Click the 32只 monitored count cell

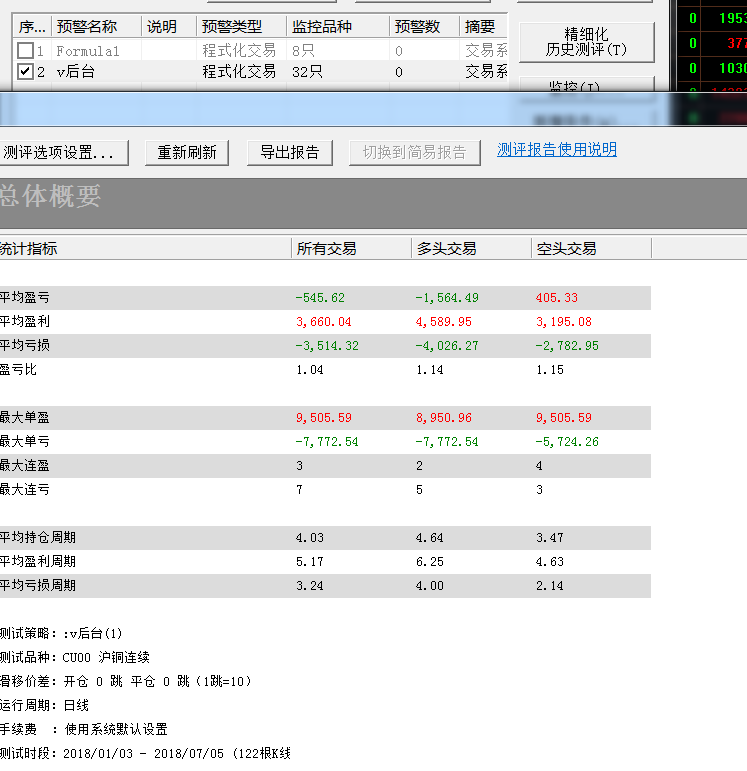tap(307, 72)
